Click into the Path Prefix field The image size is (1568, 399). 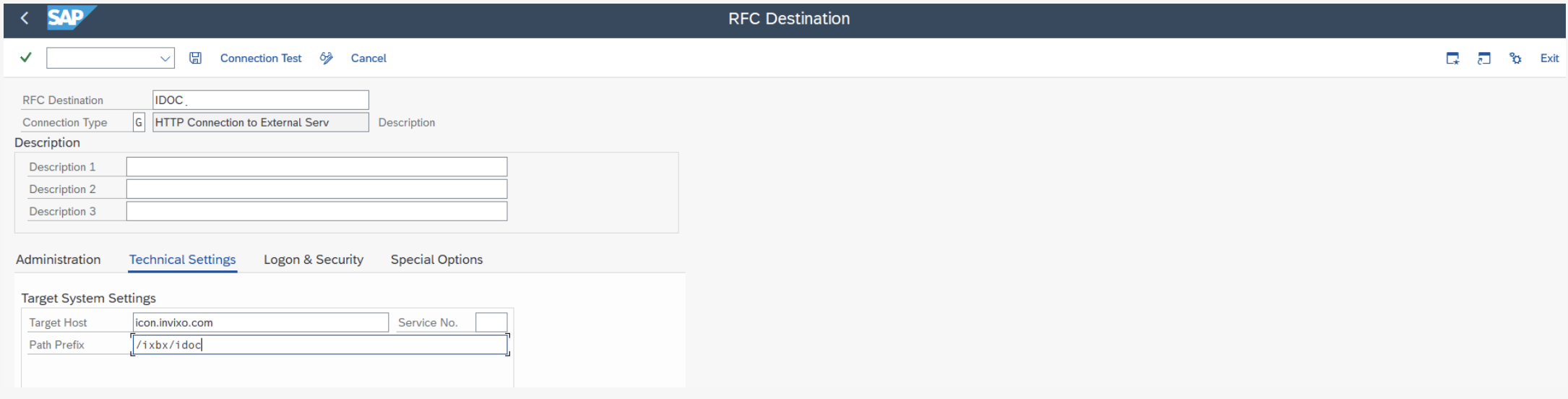click(319, 345)
